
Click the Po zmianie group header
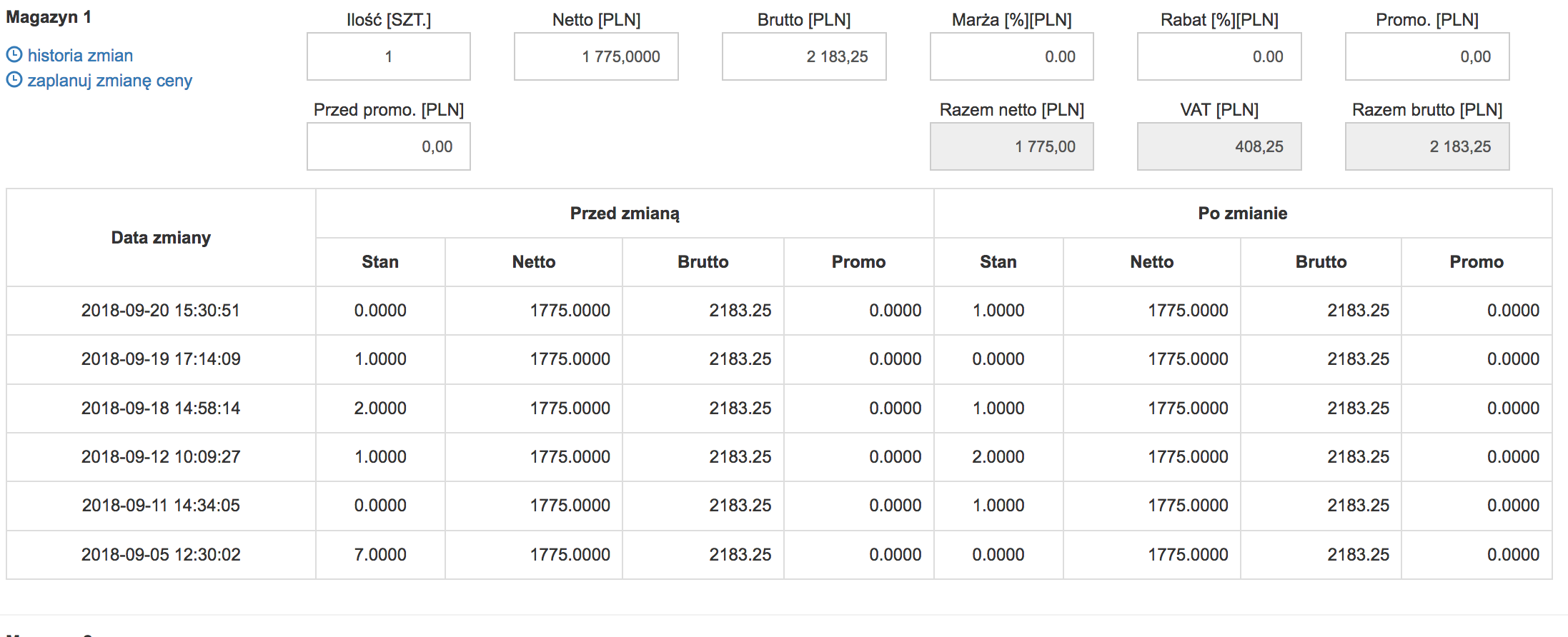pyautogui.click(x=1243, y=214)
